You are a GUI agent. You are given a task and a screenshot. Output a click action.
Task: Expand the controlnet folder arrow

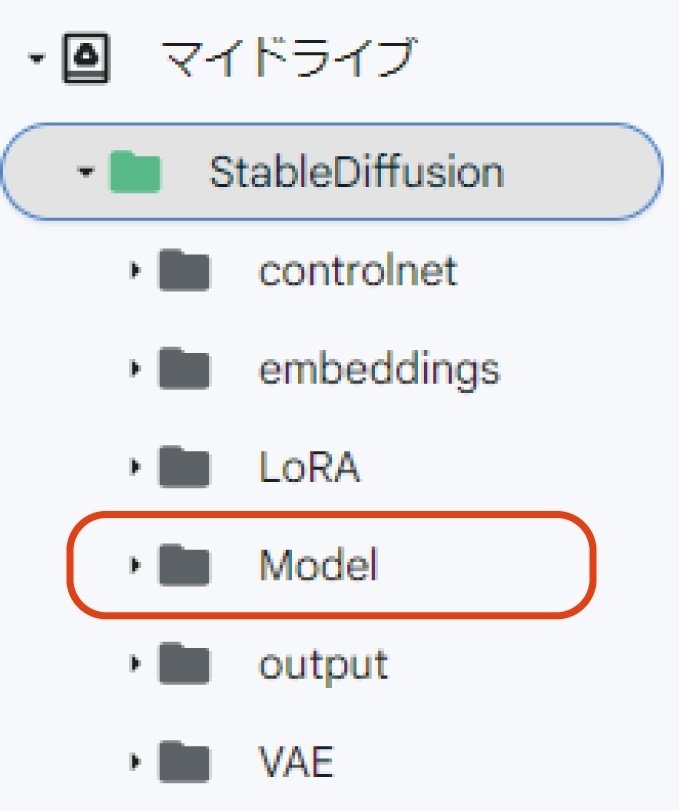(x=135, y=271)
